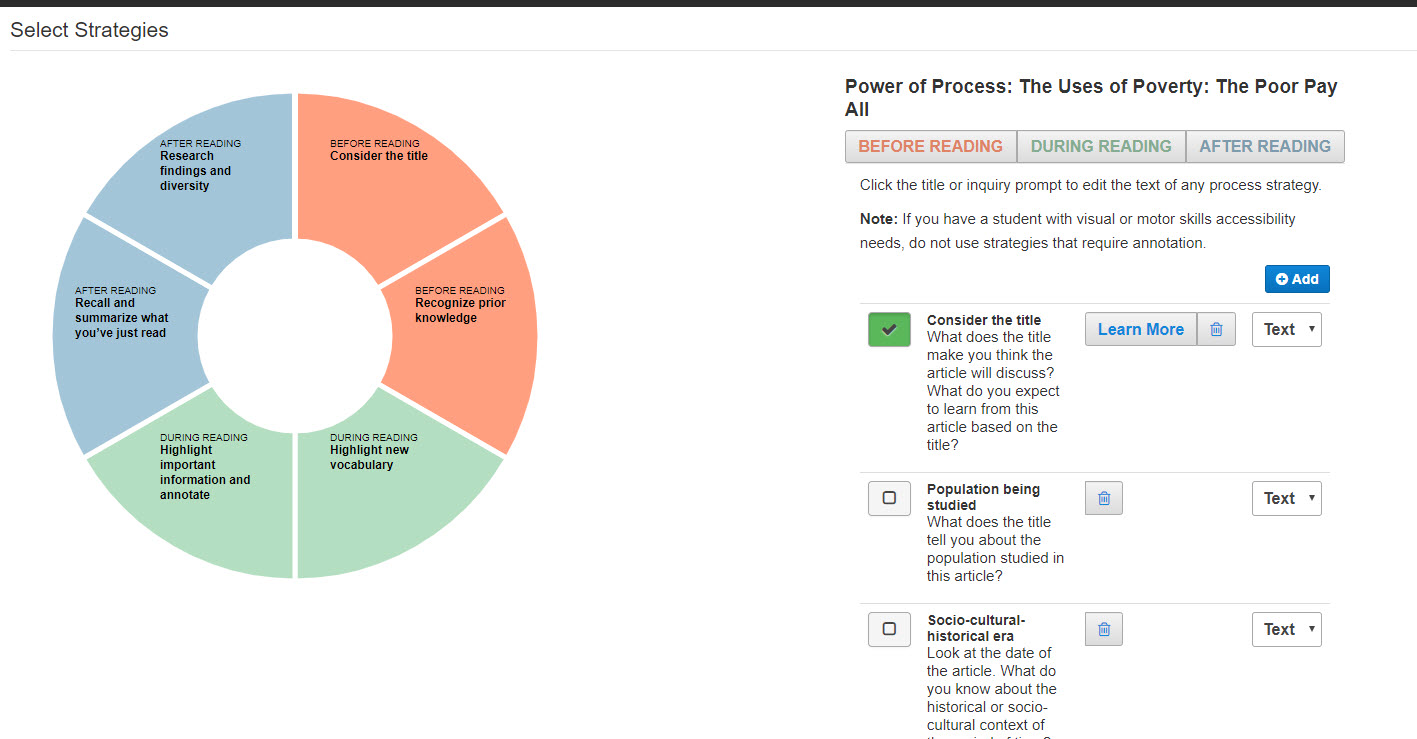Check the Population being studied checkbox
The image size is (1417, 739).
[889, 498]
